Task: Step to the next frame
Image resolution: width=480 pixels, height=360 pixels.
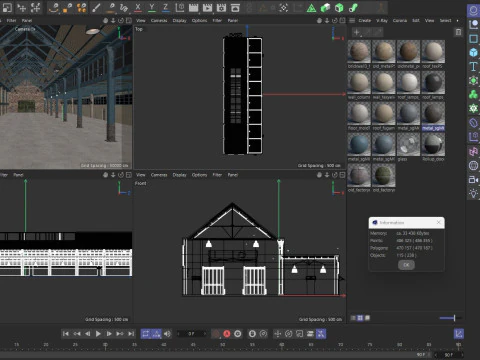Action: coord(109,334)
